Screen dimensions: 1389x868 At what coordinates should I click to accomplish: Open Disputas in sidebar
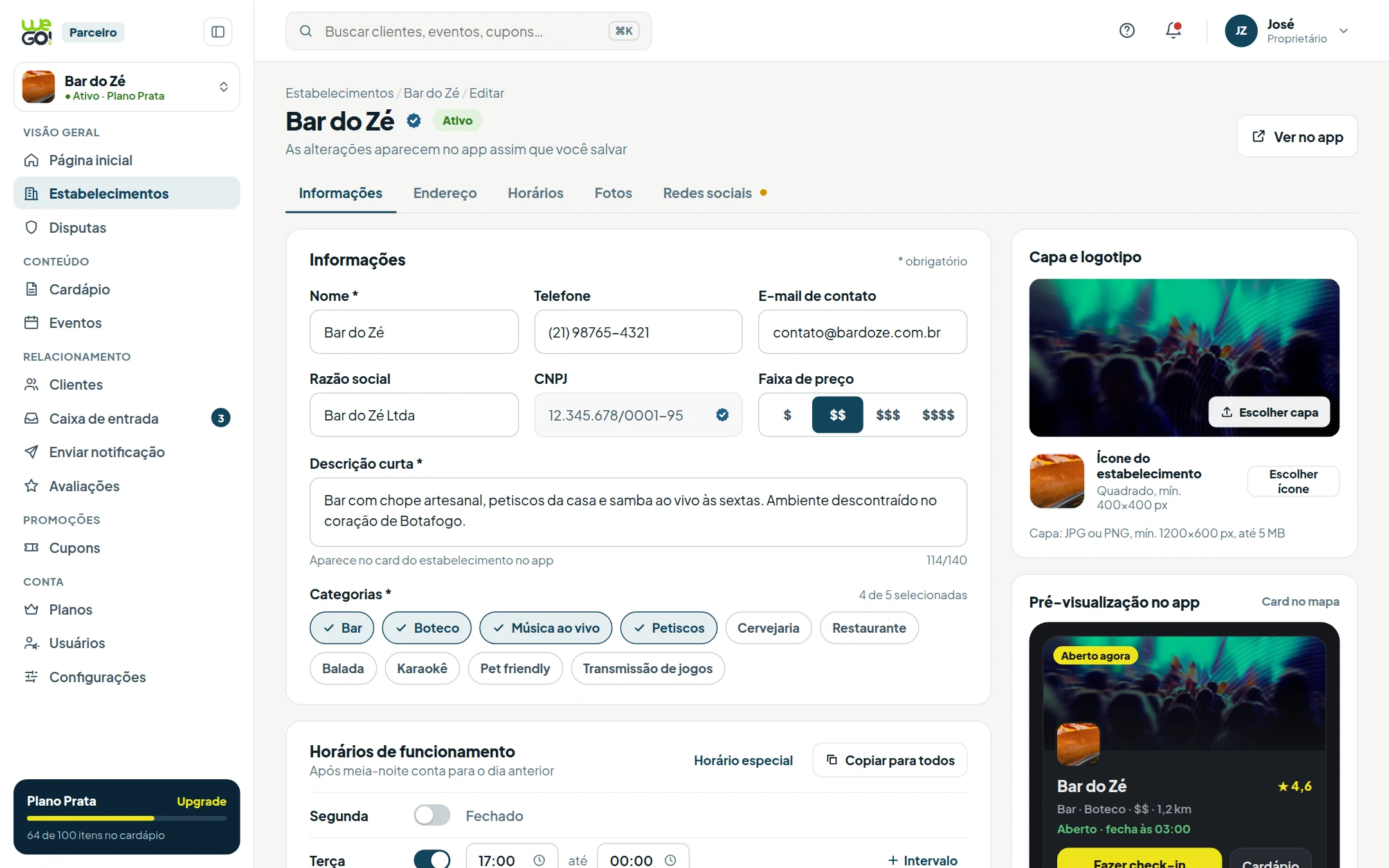[x=127, y=228]
